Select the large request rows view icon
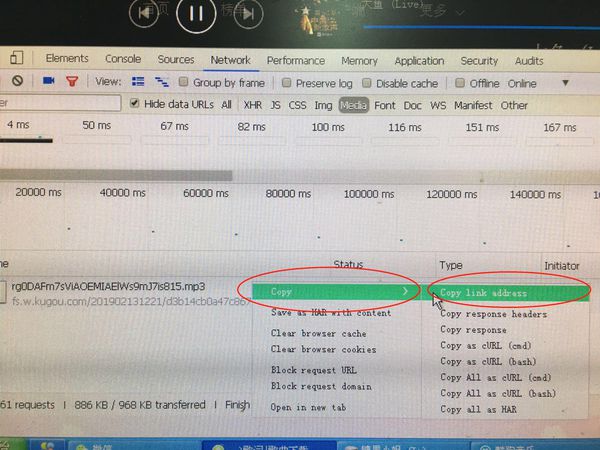The height and width of the screenshot is (450, 600). [x=138, y=82]
